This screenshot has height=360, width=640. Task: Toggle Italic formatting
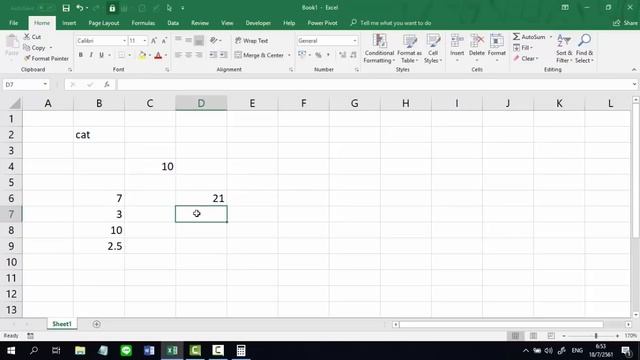pyautogui.click(x=91, y=55)
